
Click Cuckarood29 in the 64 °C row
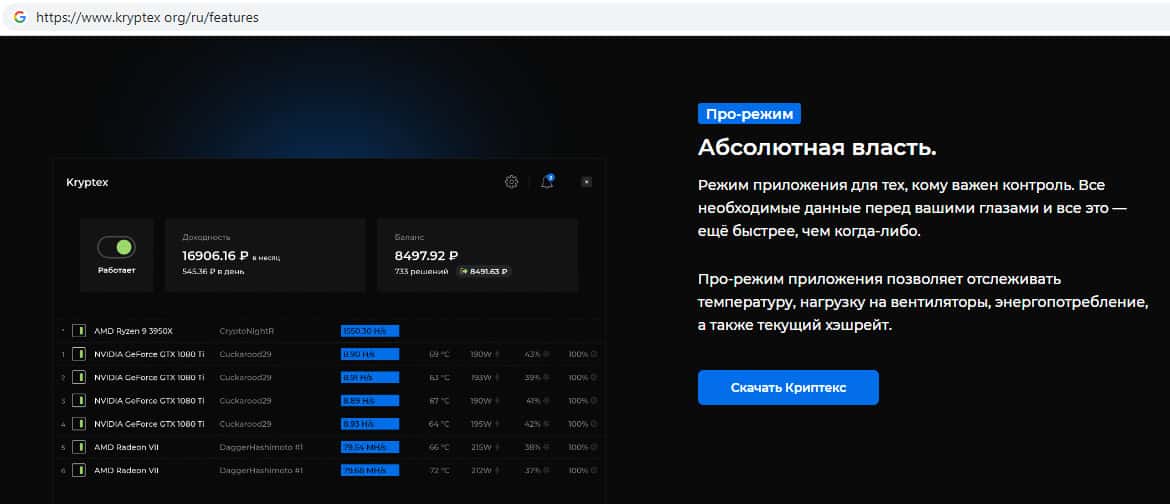pyautogui.click(x=245, y=423)
